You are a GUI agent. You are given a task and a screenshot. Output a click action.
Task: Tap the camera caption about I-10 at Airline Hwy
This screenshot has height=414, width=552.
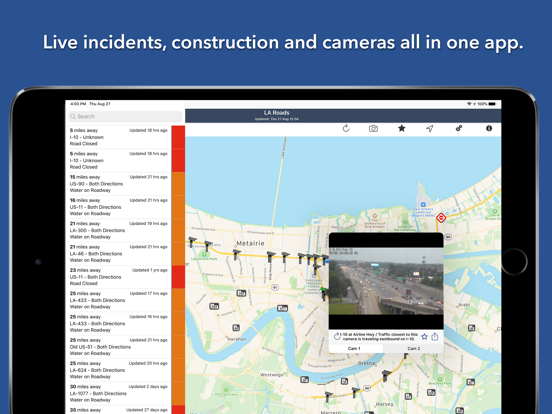pos(380,337)
